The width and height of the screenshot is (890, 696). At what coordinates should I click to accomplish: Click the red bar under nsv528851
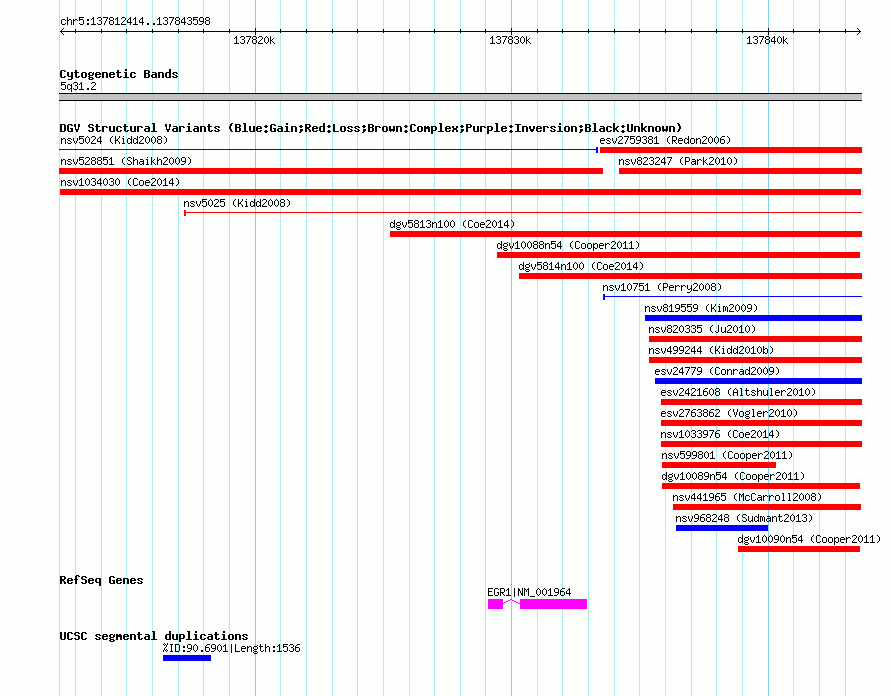pyautogui.click(x=331, y=171)
